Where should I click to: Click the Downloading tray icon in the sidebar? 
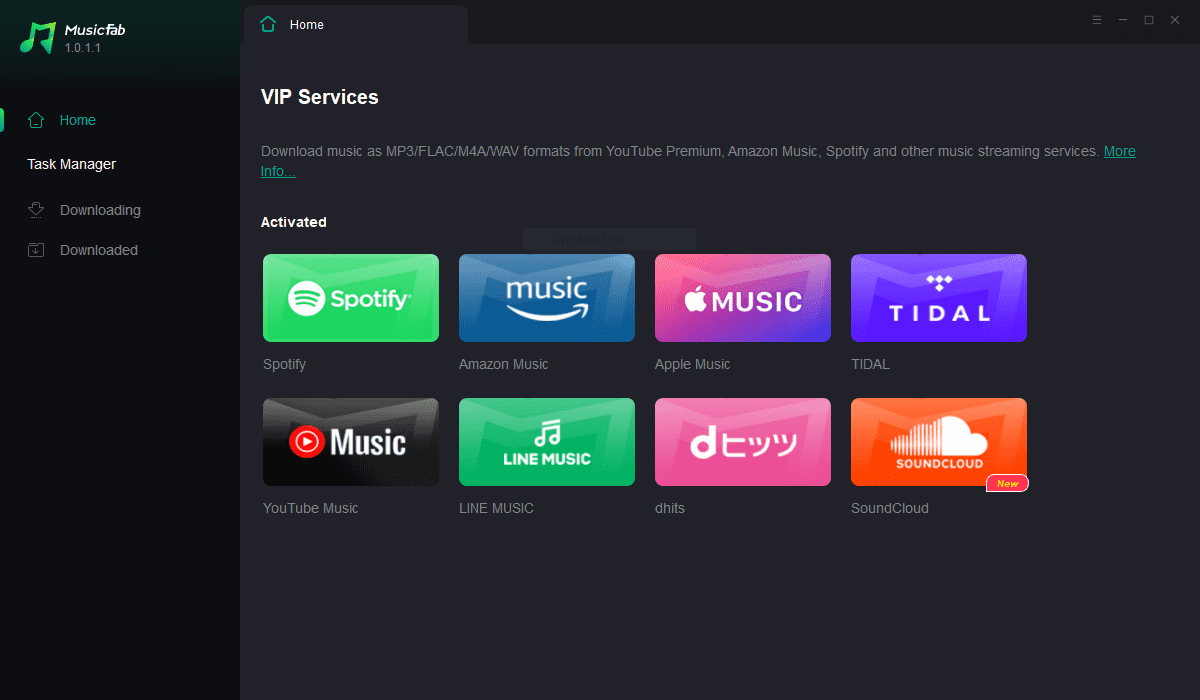point(36,210)
